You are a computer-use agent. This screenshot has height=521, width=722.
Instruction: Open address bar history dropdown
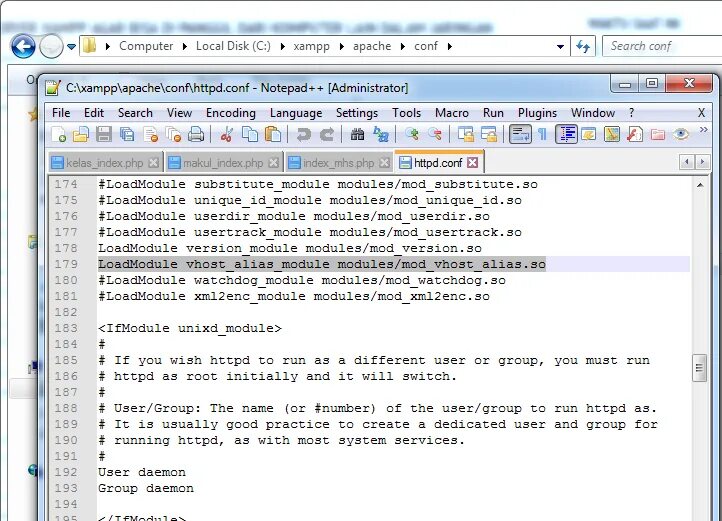[x=560, y=47]
